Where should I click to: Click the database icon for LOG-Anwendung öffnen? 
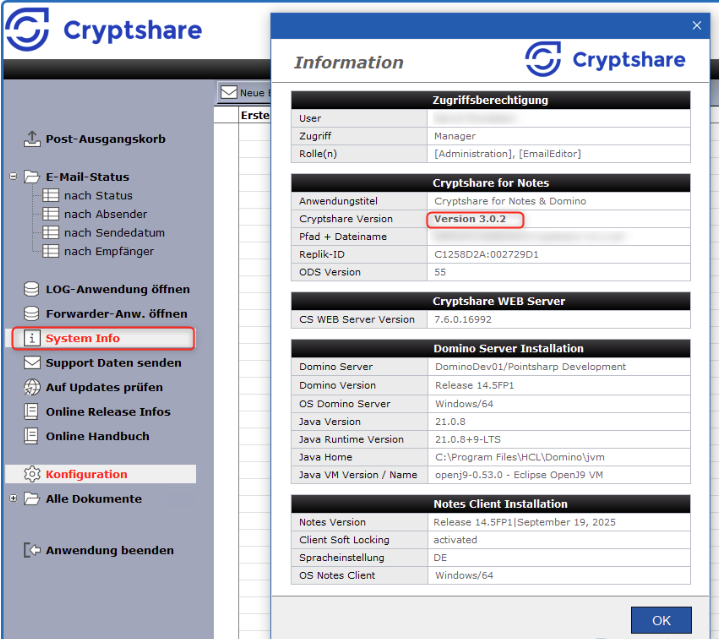tap(32, 289)
